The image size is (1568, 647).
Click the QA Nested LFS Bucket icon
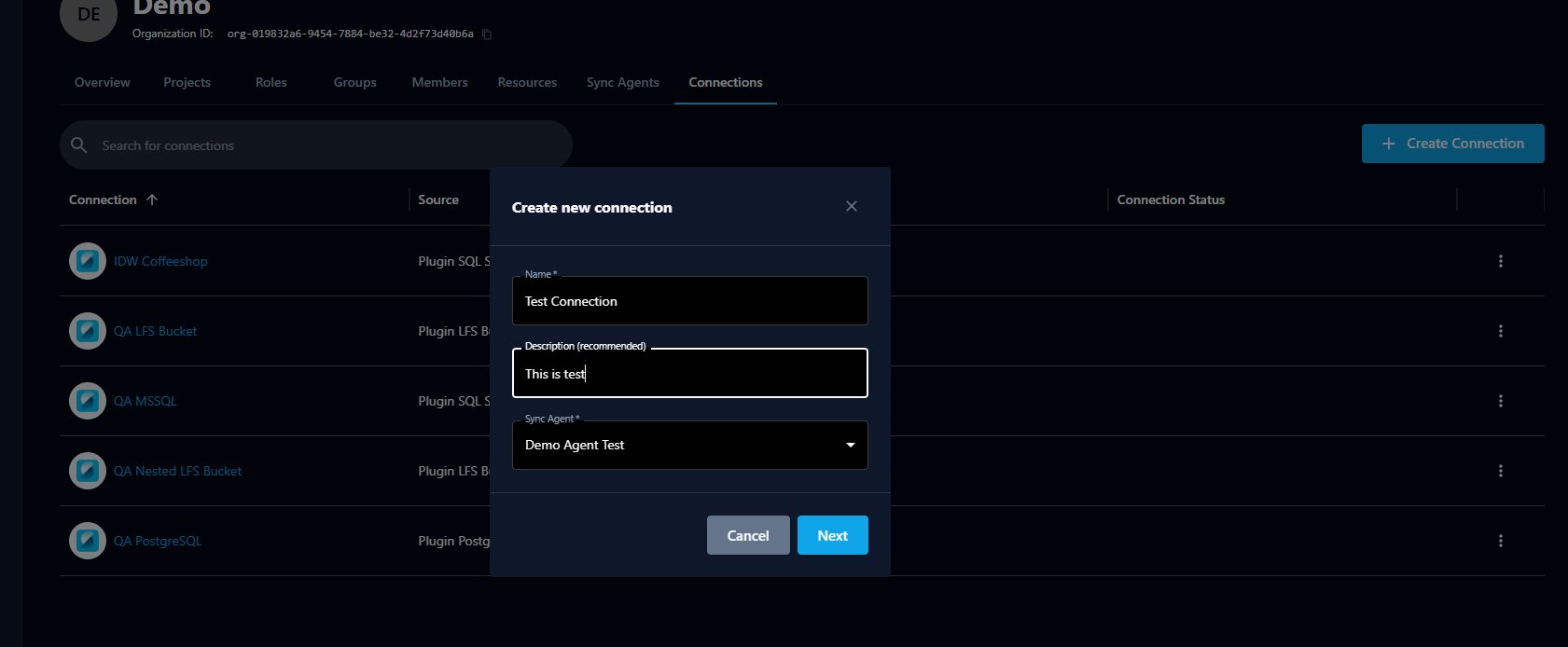88,471
